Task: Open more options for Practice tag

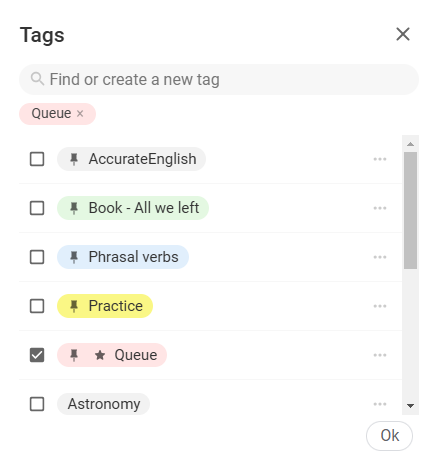Action: (x=380, y=306)
